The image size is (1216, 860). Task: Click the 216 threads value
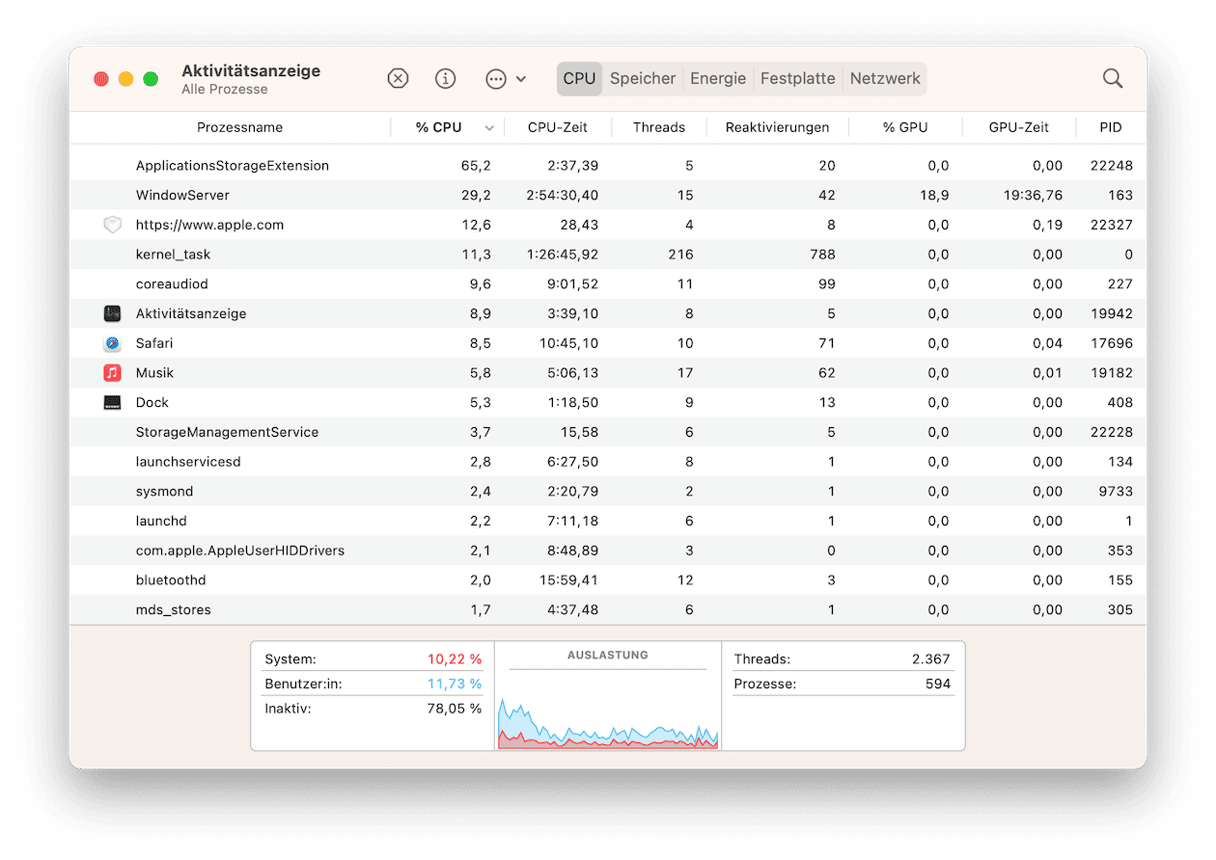pyautogui.click(x=681, y=254)
